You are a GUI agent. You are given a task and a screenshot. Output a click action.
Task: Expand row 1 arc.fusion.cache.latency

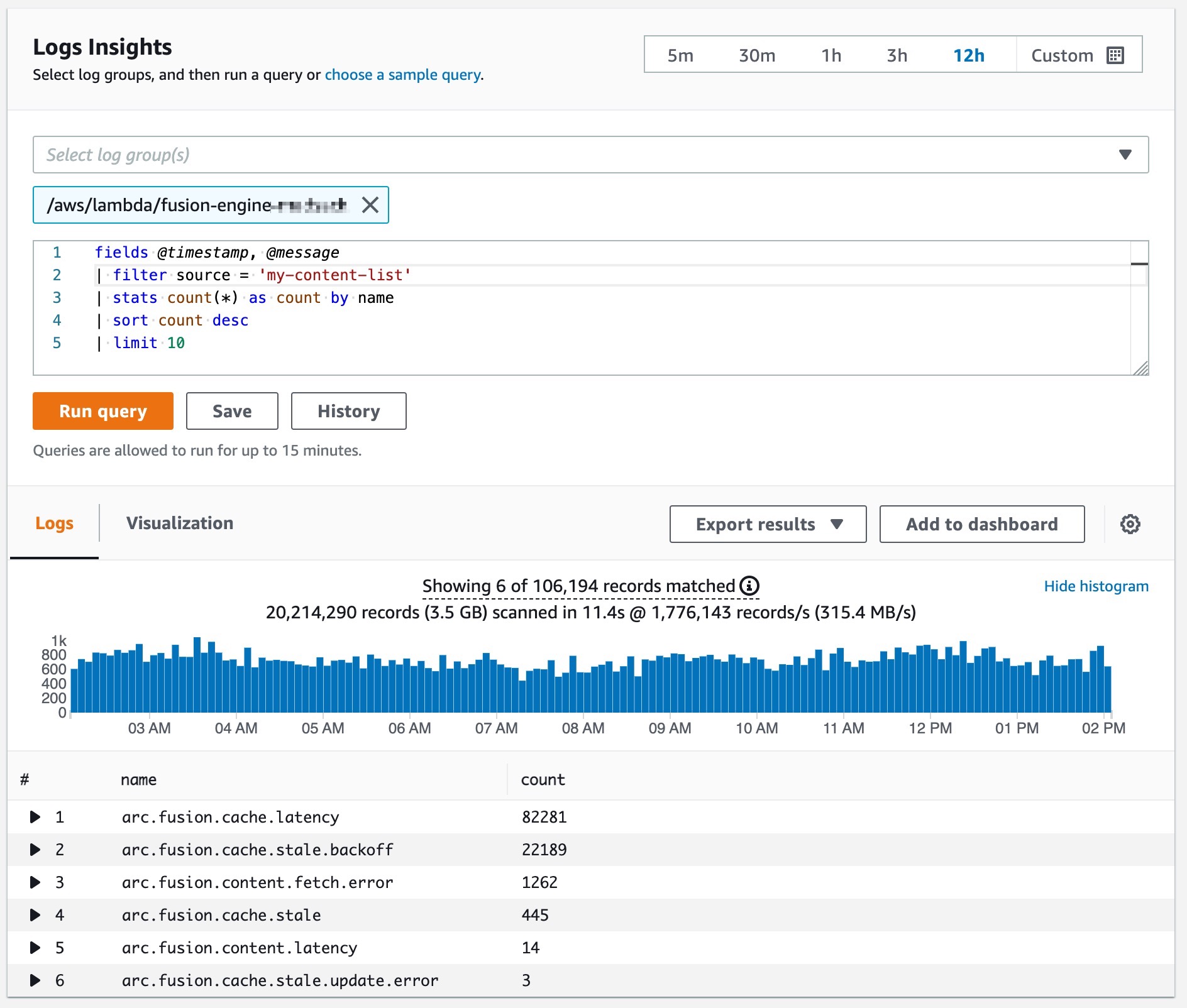pos(36,817)
